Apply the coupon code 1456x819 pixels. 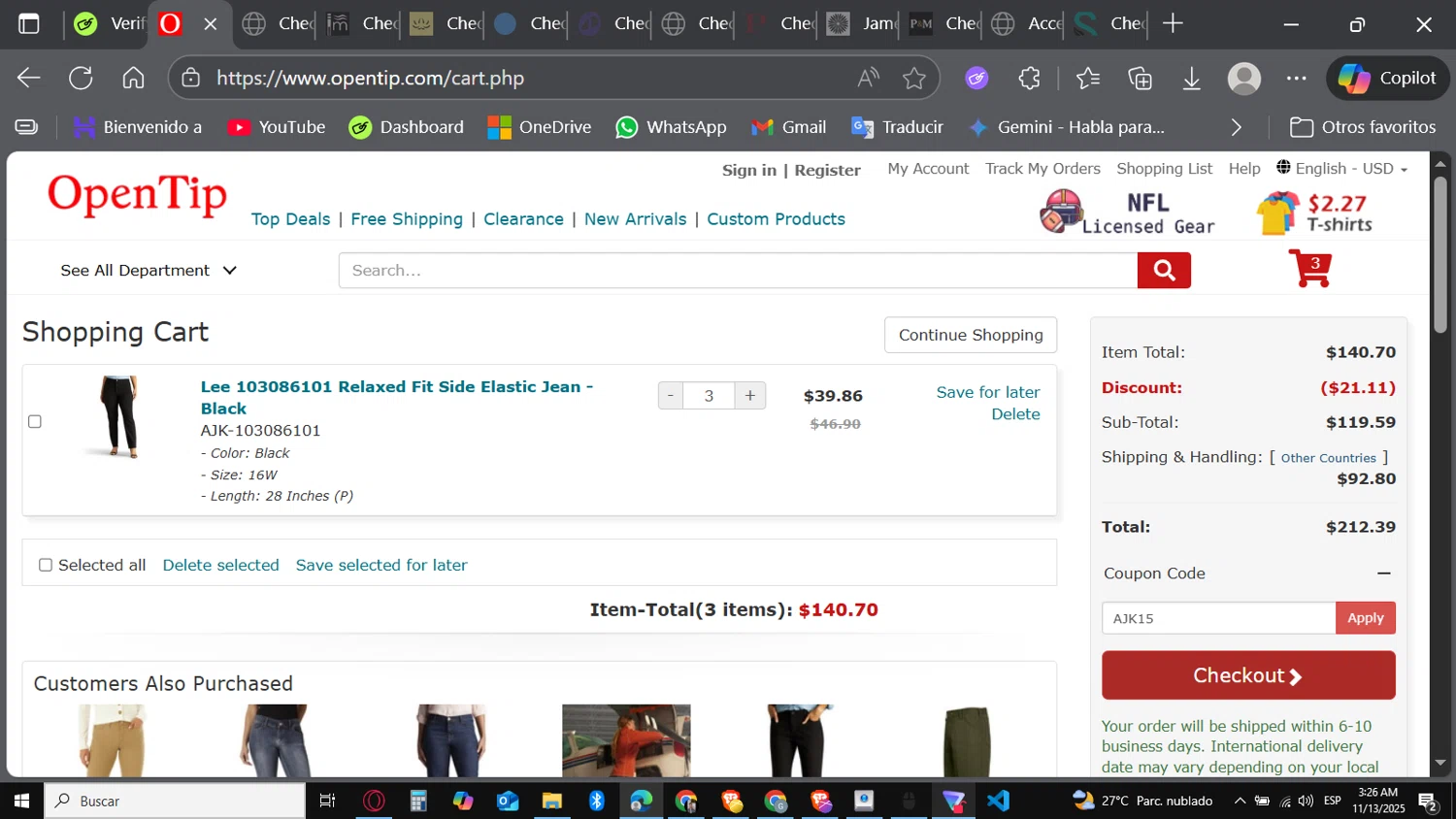(x=1365, y=618)
